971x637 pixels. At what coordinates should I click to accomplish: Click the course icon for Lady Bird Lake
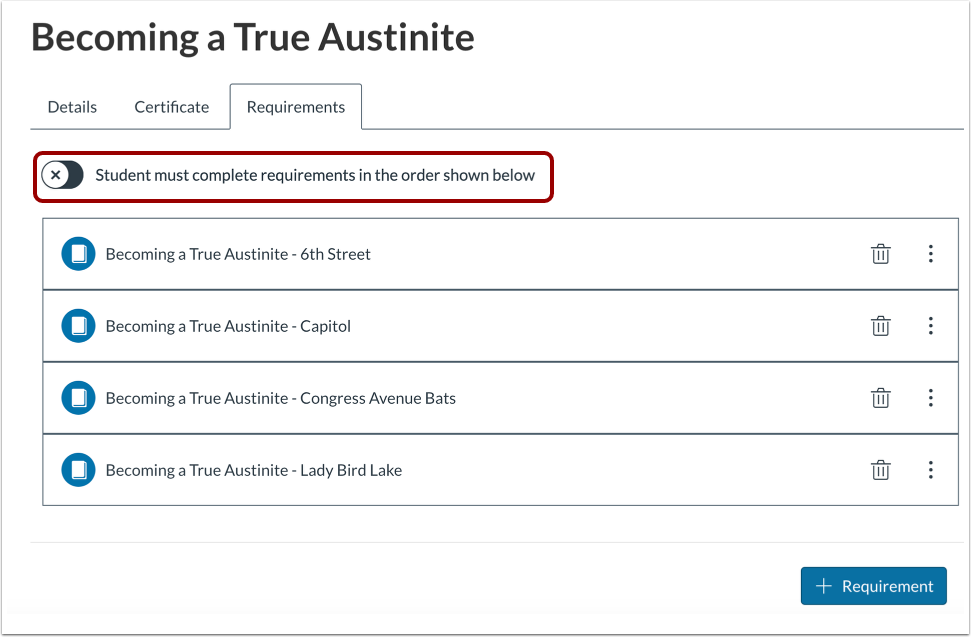tap(78, 470)
